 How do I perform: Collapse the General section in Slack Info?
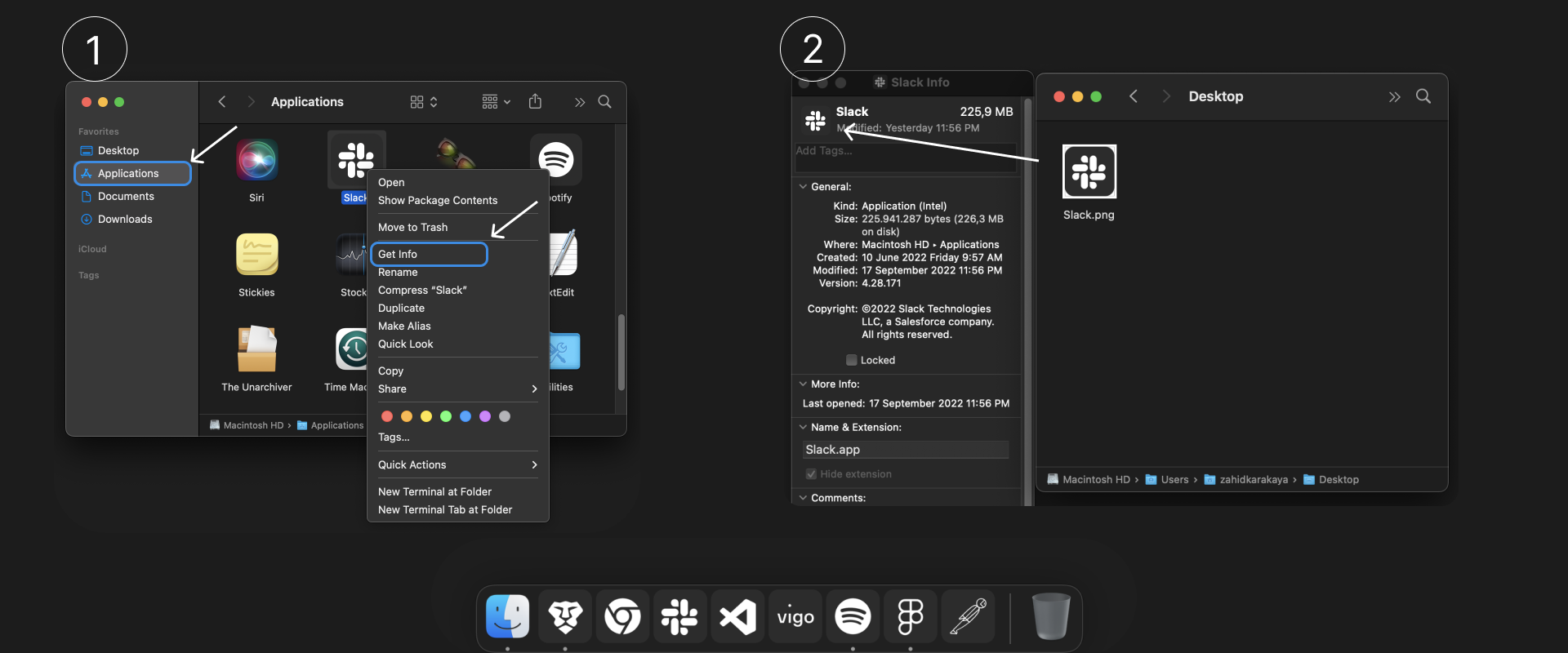click(803, 187)
